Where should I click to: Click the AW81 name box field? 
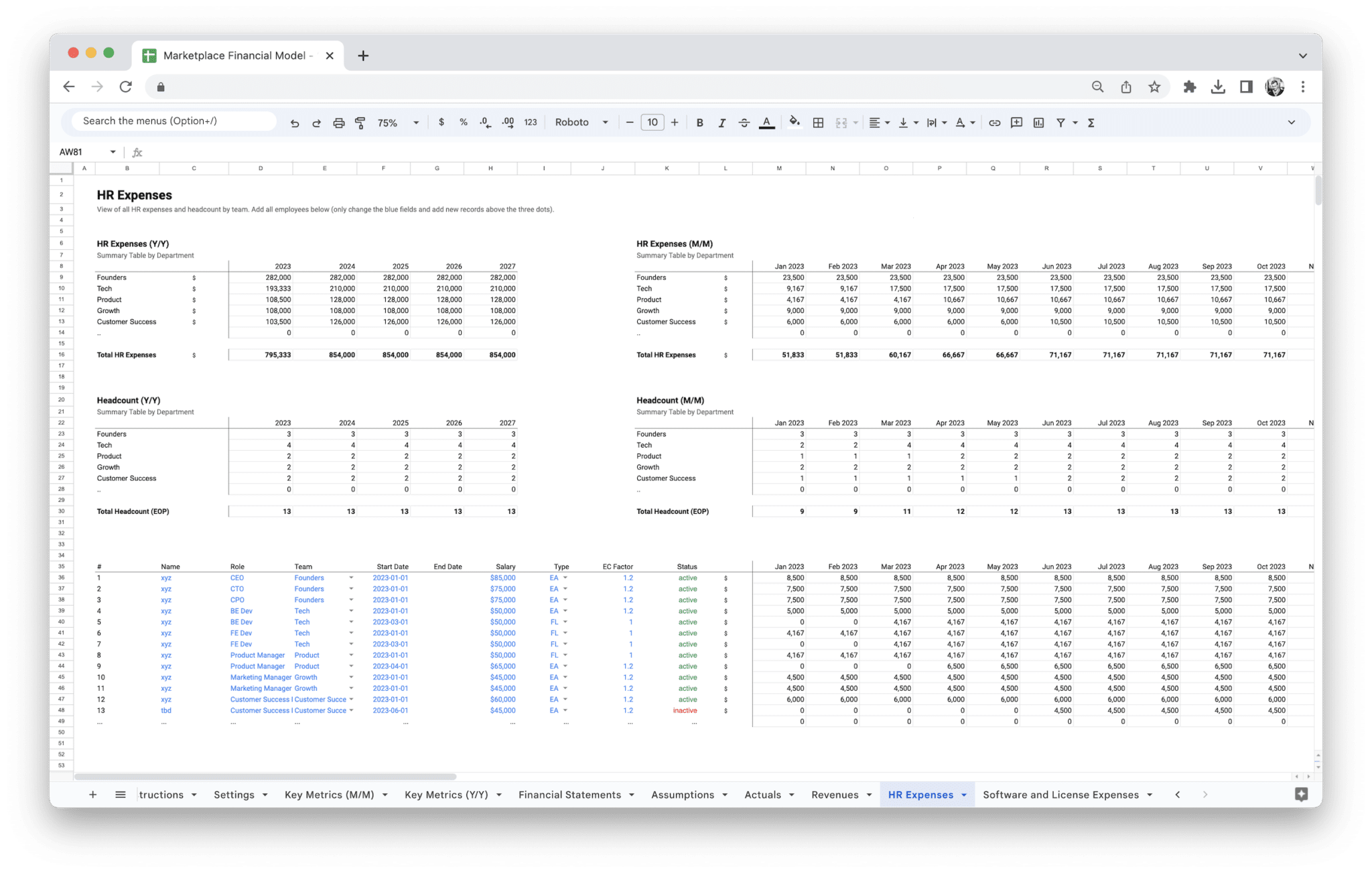click(74, 151)
